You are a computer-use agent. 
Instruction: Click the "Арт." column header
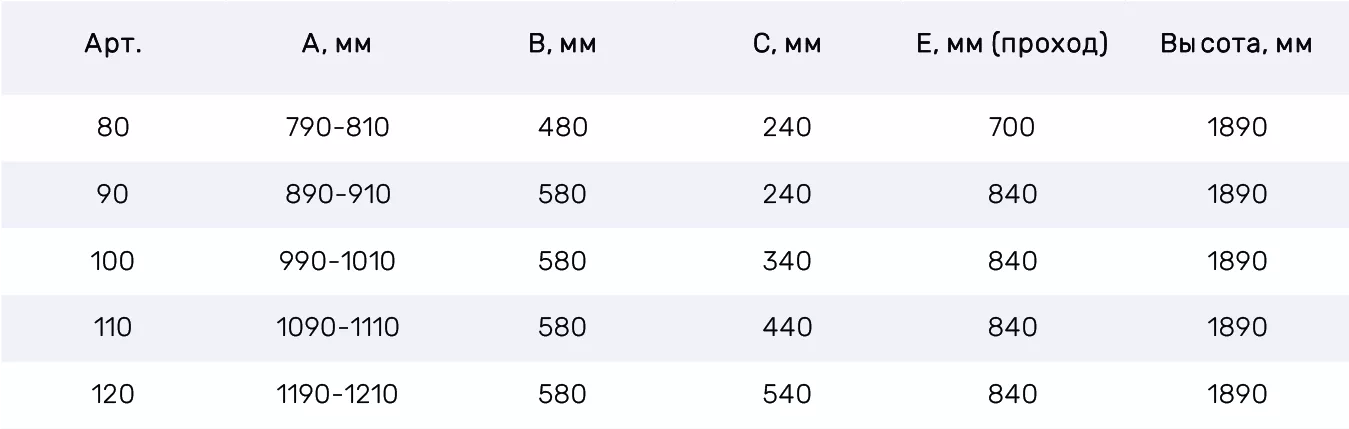click(x=113, y=45)
